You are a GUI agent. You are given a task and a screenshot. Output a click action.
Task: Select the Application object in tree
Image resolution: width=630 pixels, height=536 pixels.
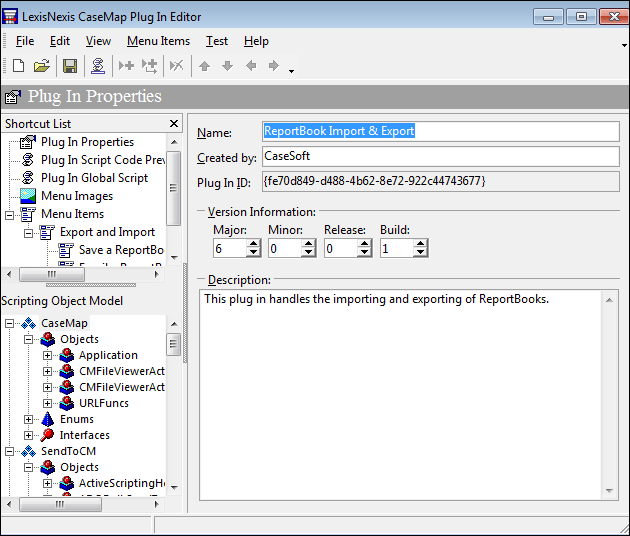pyautogui.click(x=108, y=355)
